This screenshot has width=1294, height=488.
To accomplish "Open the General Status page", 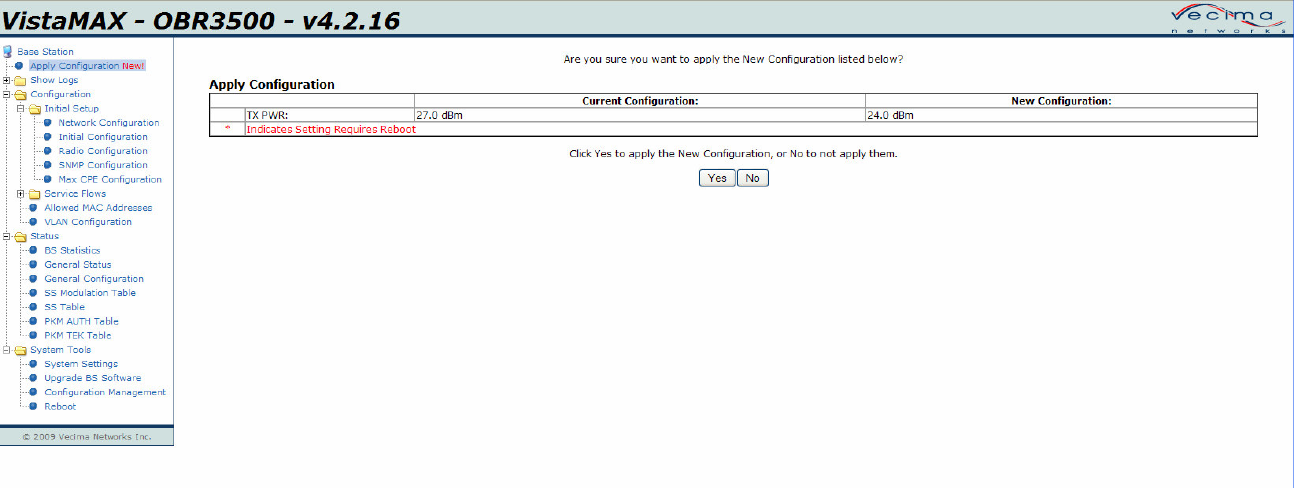I will [x=78, y=265].
